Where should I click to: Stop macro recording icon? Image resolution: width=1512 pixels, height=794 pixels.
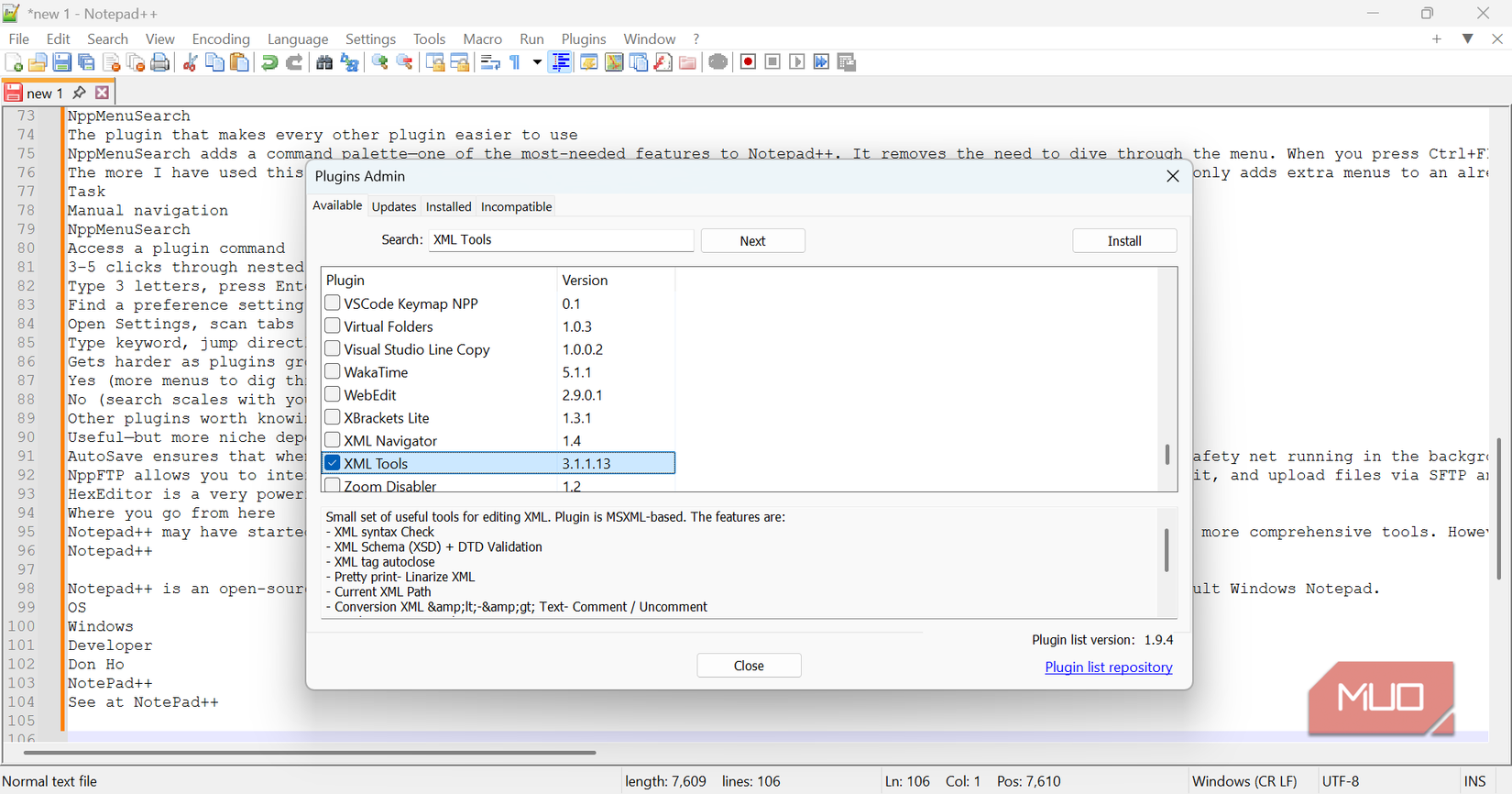pyautogui.click(x=772, y=62)
